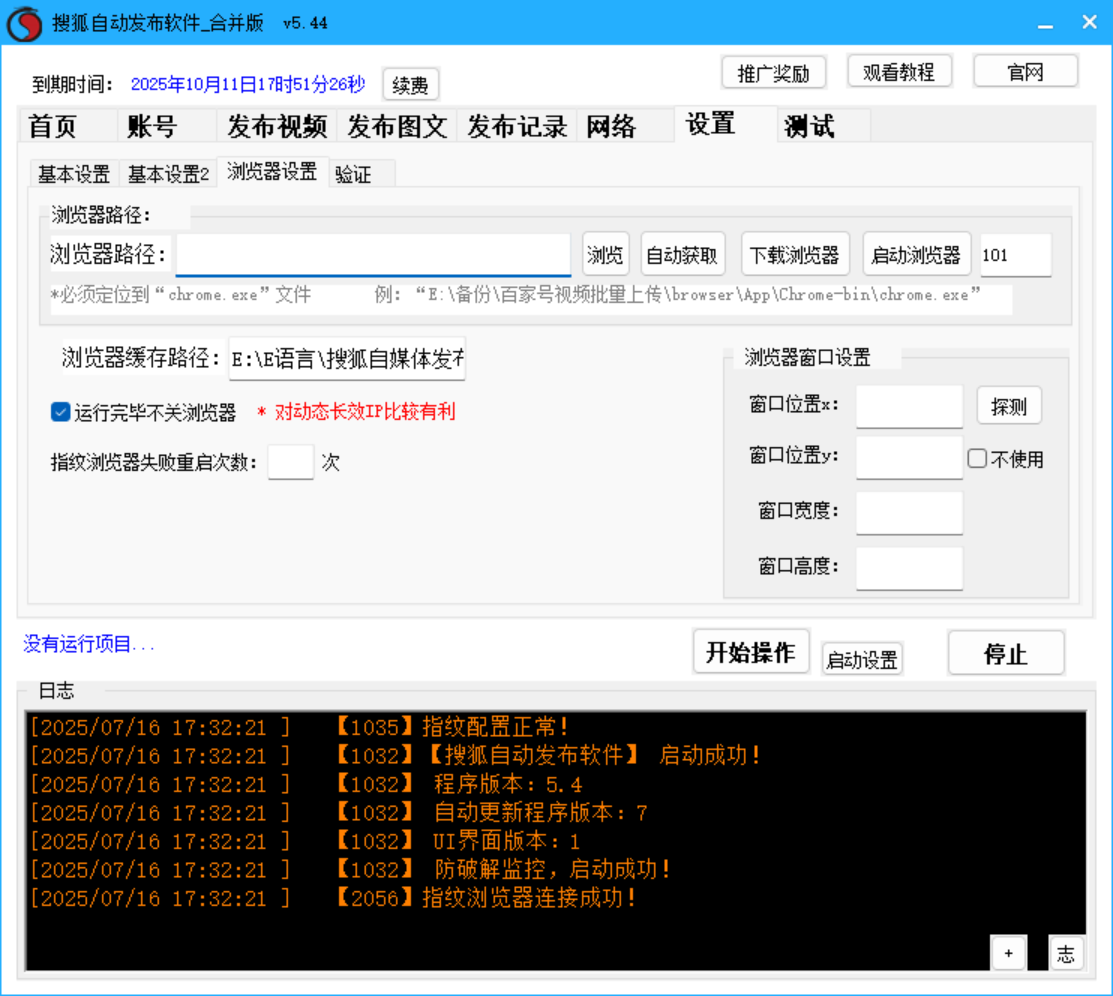Click log line 程序版本：5.4
The image size is (1113, 996).
point(307,784)
